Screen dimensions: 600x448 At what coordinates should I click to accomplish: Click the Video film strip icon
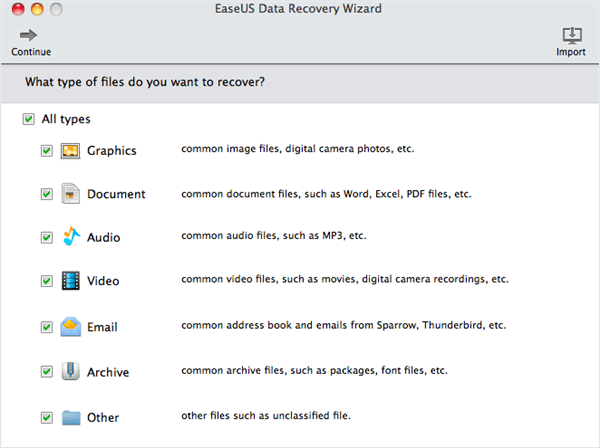(70, 281)
